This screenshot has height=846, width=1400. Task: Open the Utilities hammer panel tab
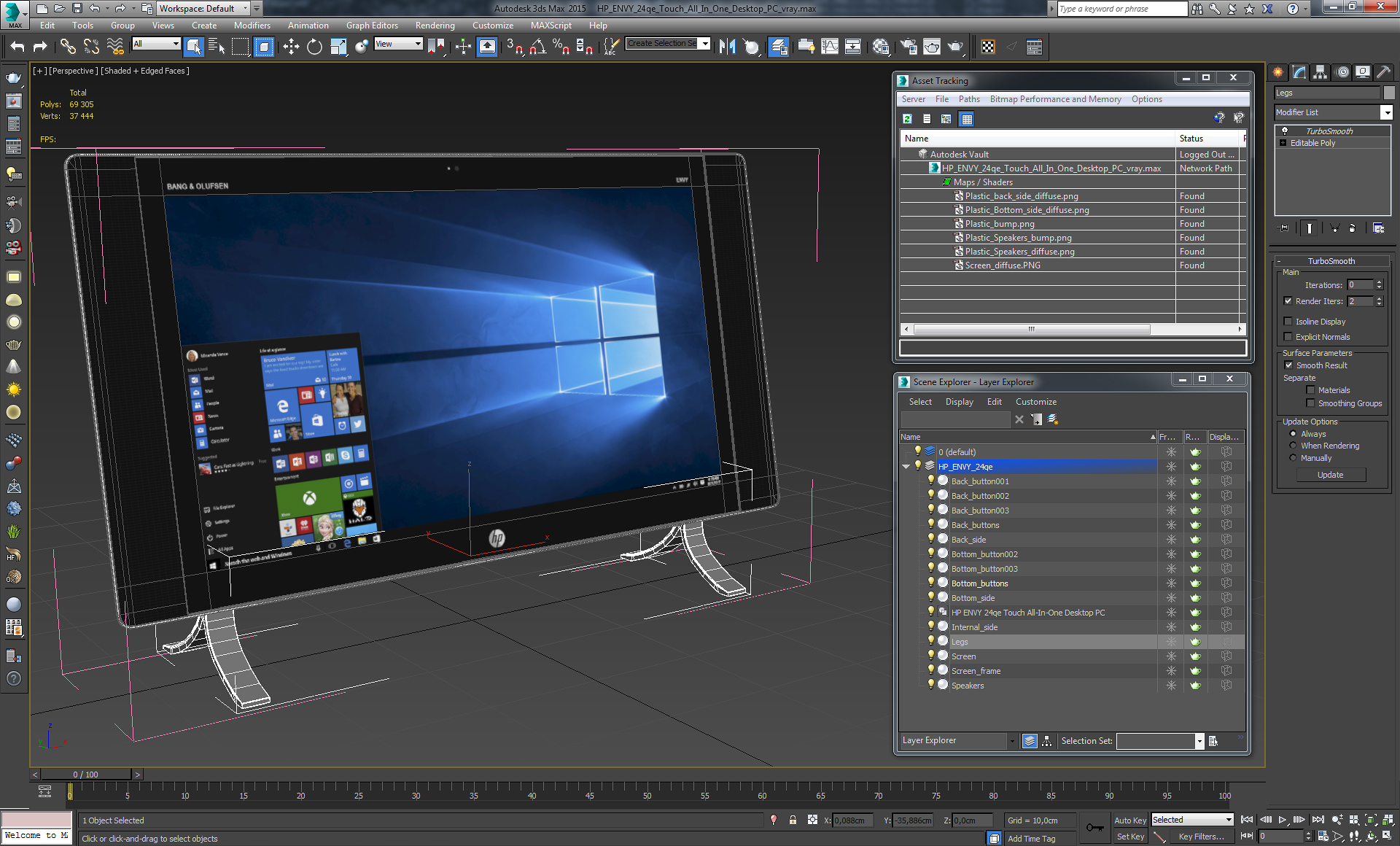[1383, 71]
